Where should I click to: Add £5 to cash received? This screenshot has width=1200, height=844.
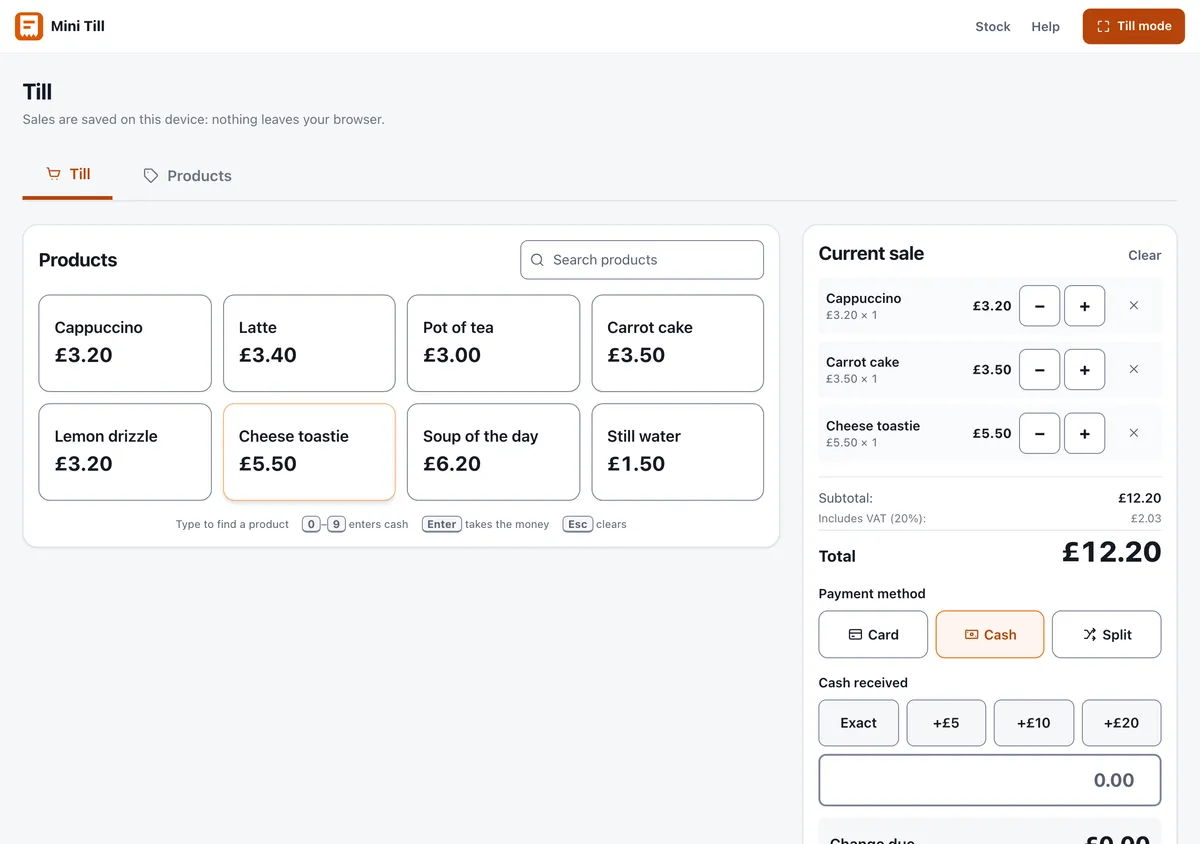point(946,723)
